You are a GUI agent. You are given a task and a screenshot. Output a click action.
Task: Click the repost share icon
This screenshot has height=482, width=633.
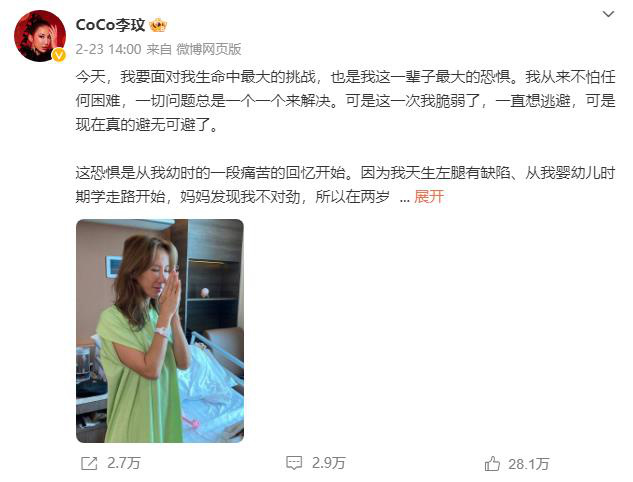tap(89, 463)
